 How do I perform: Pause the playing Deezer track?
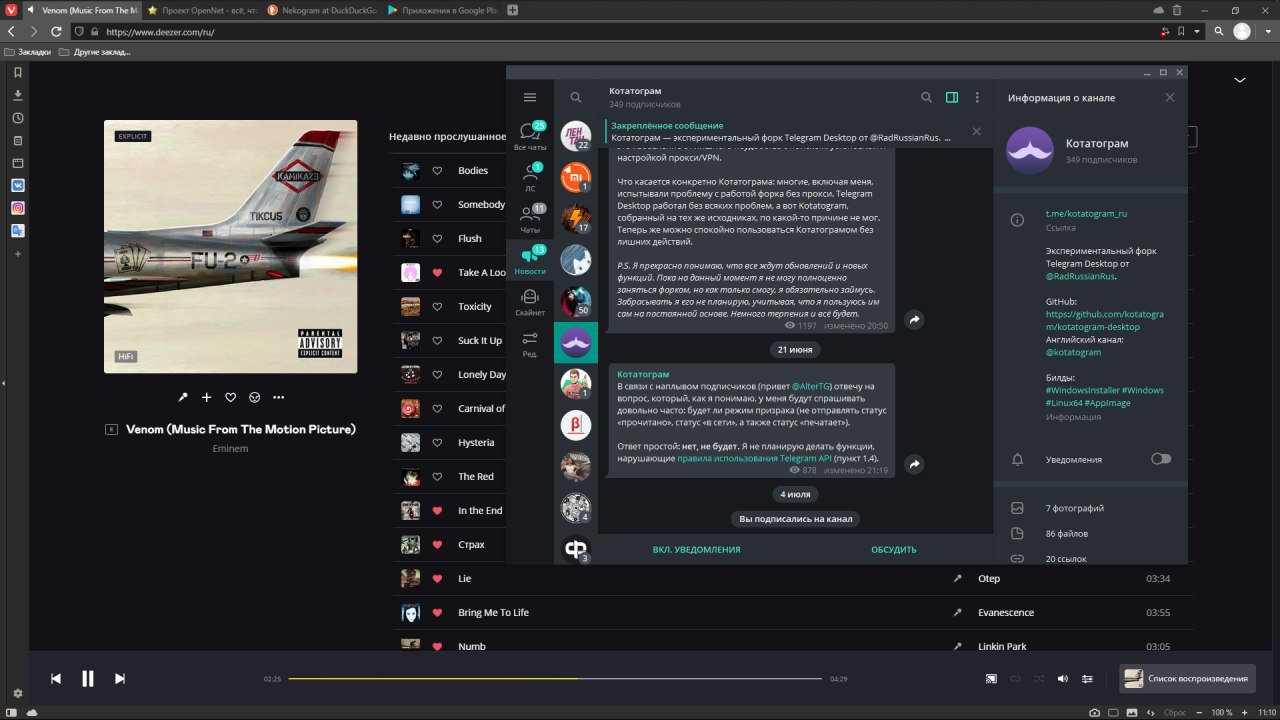[x=88, y=679]
